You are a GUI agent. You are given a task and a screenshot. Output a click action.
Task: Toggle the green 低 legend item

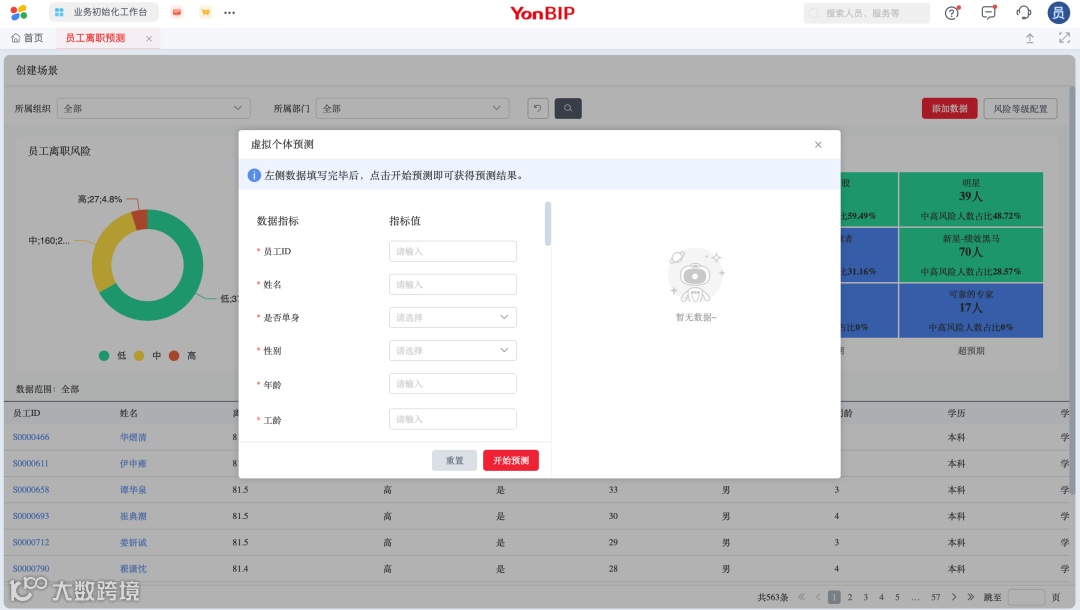[x=113, y=355]
